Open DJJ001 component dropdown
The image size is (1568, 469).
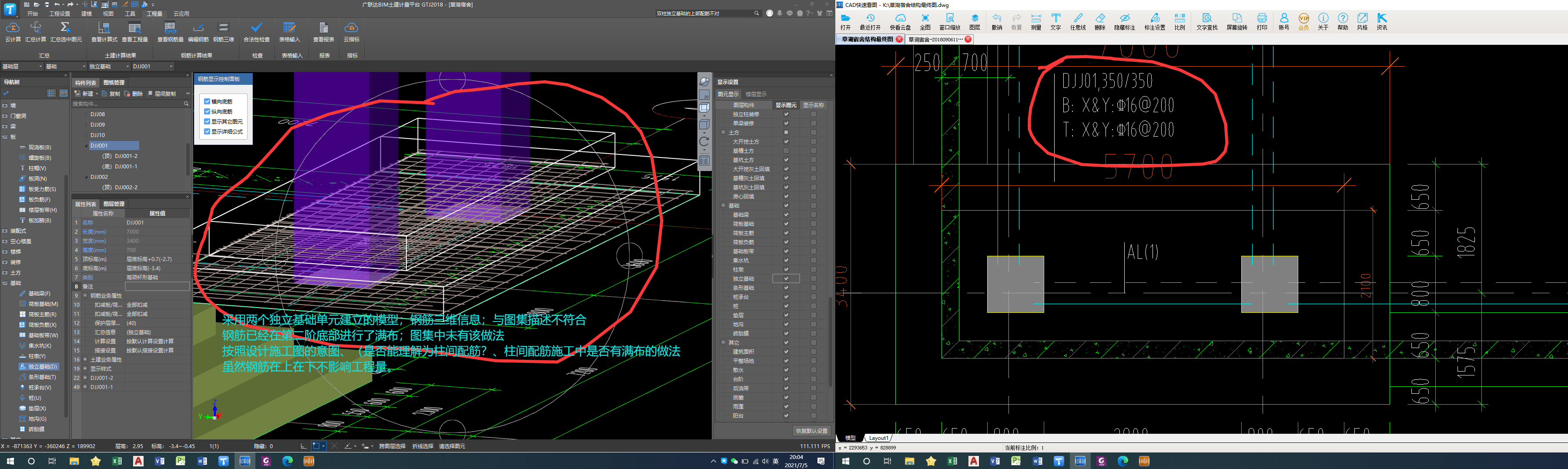[x=153, y=66]
